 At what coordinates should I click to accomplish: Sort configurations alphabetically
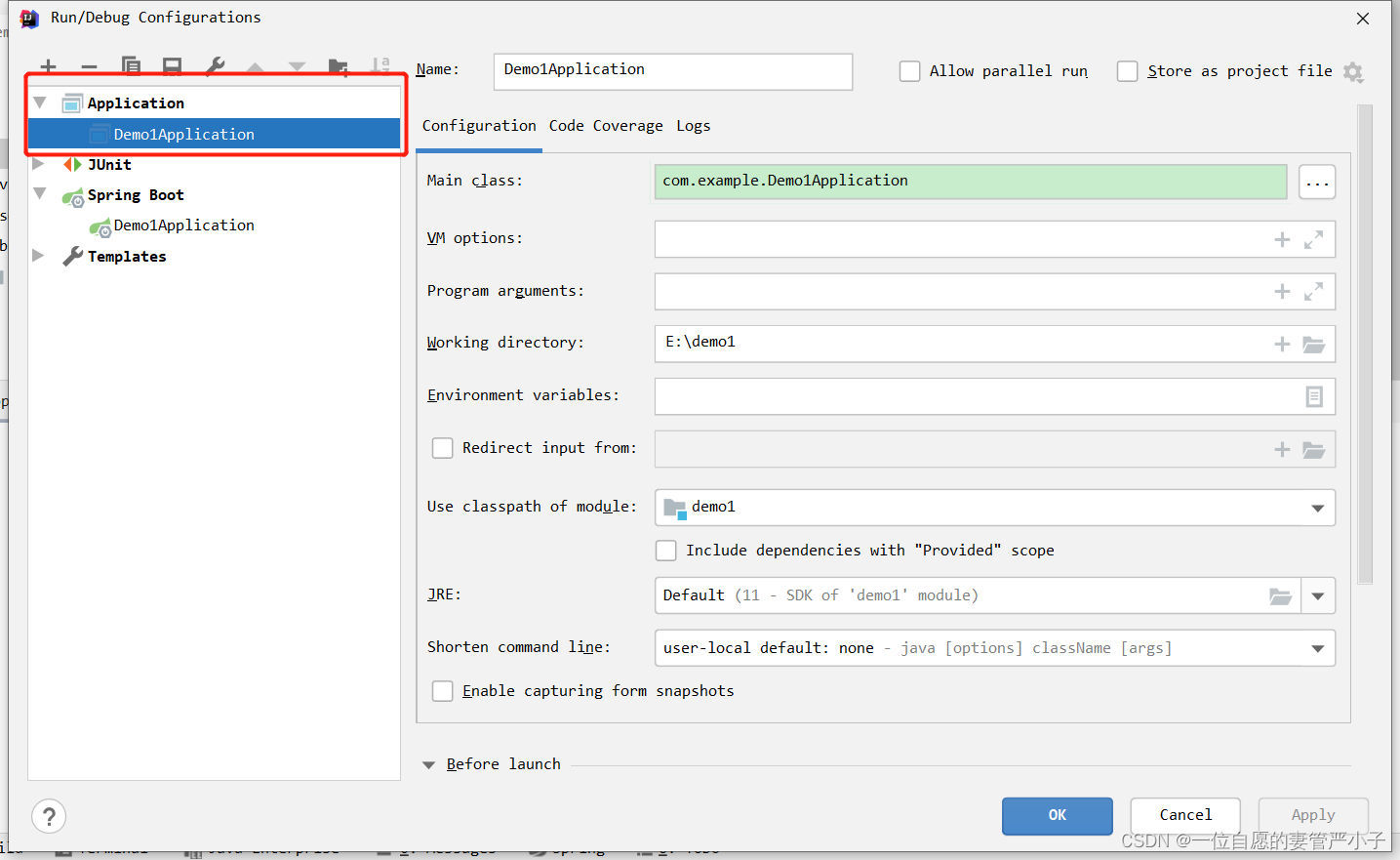(x=380, y=66)
